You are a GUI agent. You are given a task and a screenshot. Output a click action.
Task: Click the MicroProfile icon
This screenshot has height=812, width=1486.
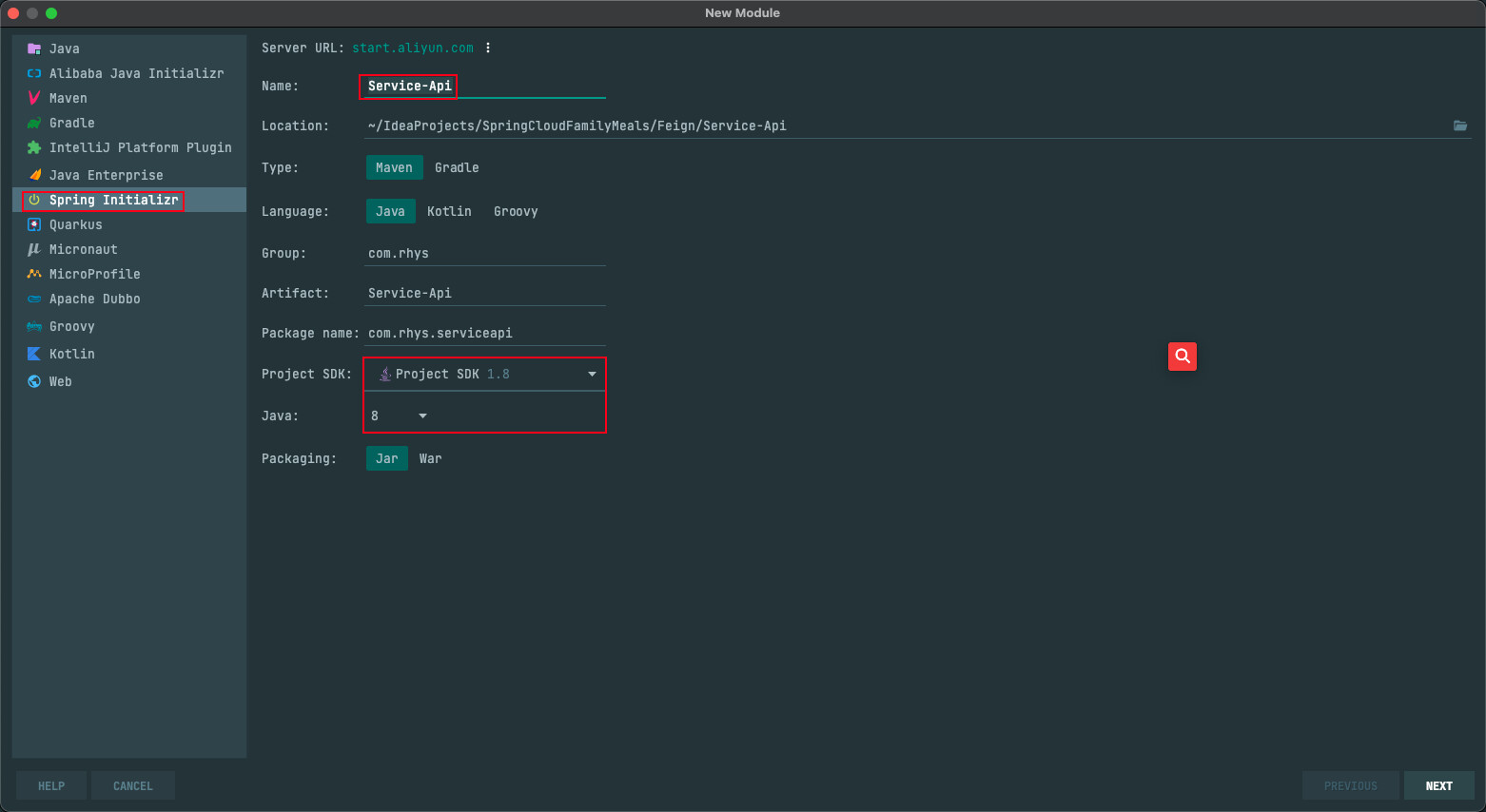(x=34, y=274)
